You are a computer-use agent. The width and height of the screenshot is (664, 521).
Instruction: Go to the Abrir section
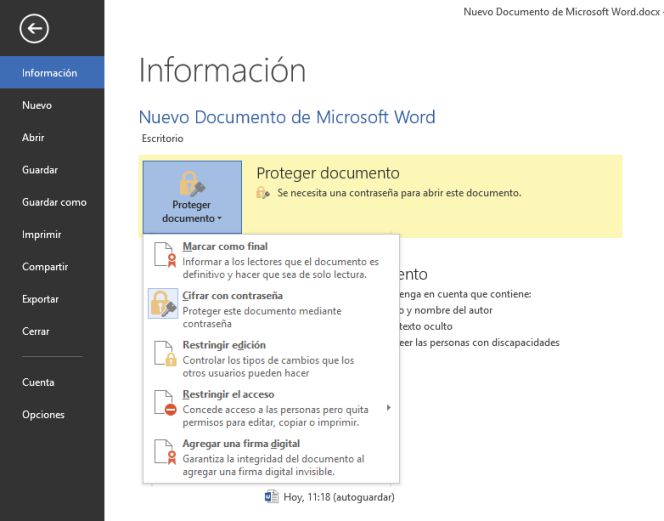pos(52,137)
